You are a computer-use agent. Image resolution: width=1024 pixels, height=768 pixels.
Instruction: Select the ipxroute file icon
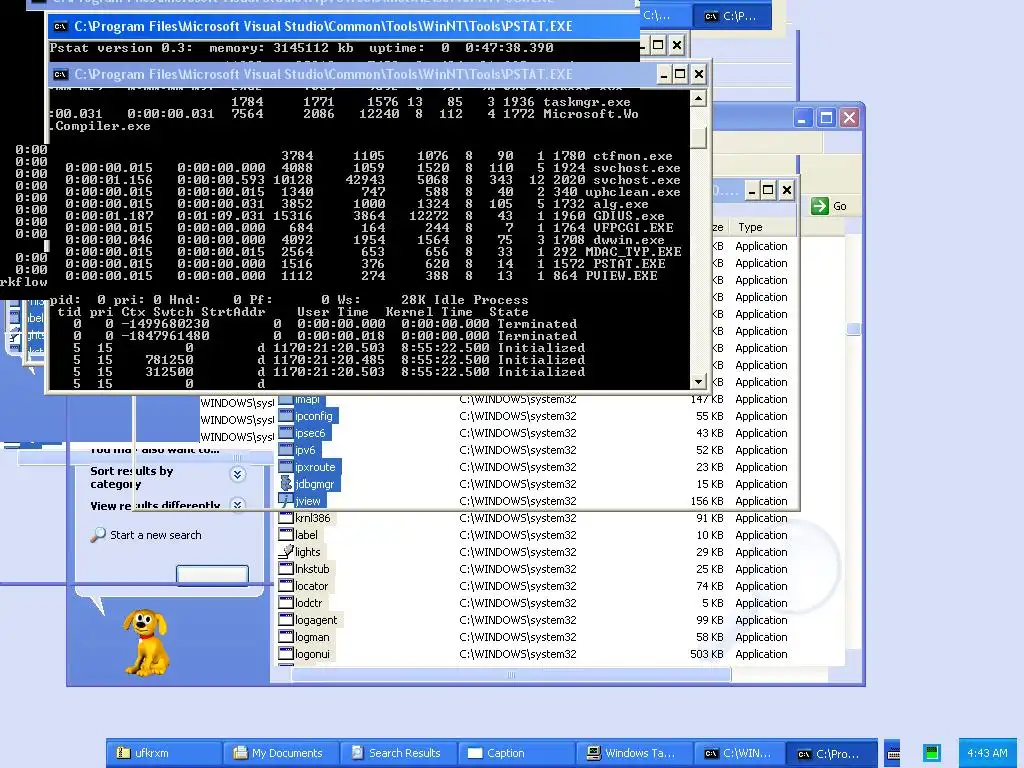point(285,467)
